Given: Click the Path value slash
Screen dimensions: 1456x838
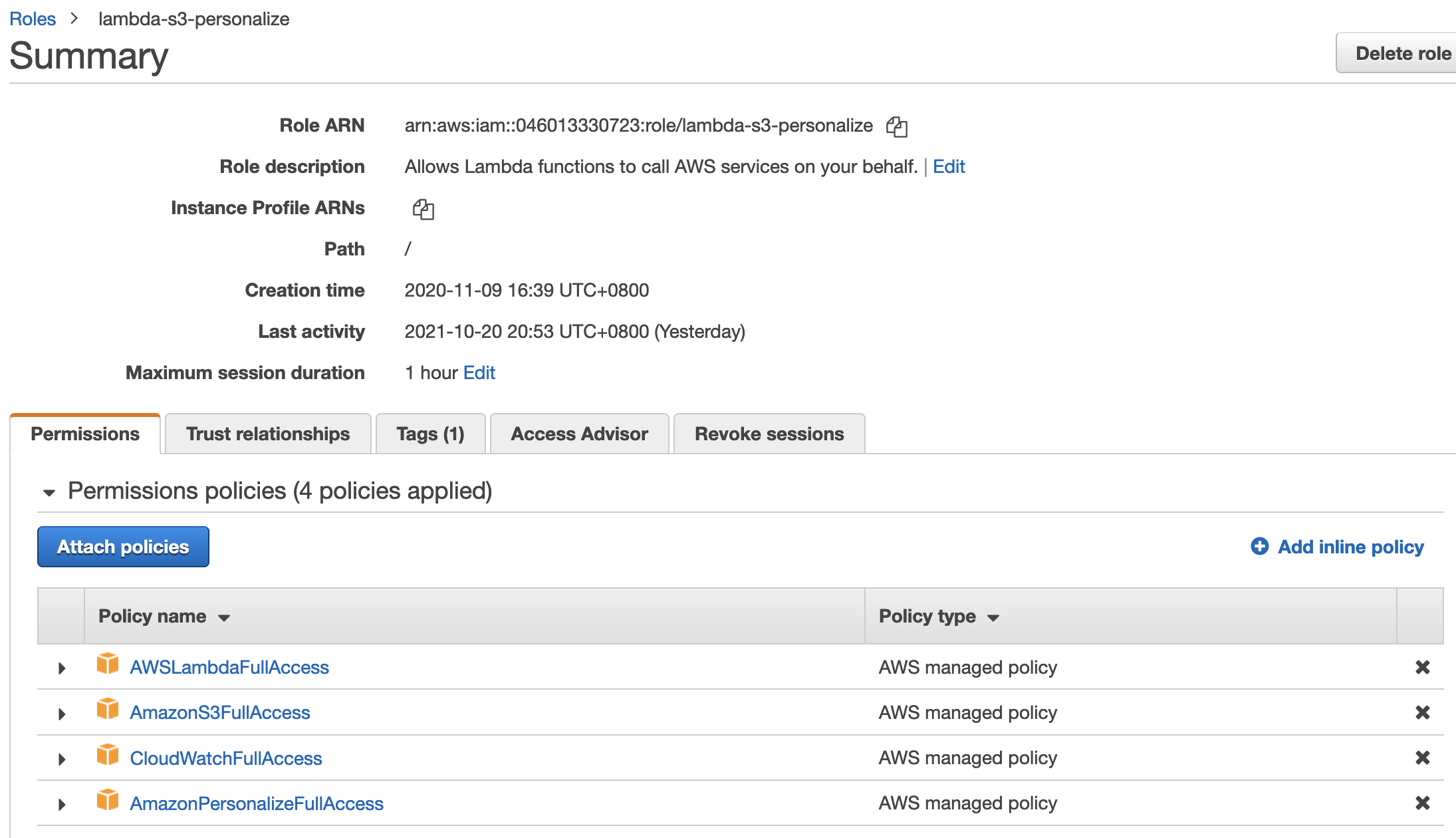Looking at the screenshot, I should (408, 249).
